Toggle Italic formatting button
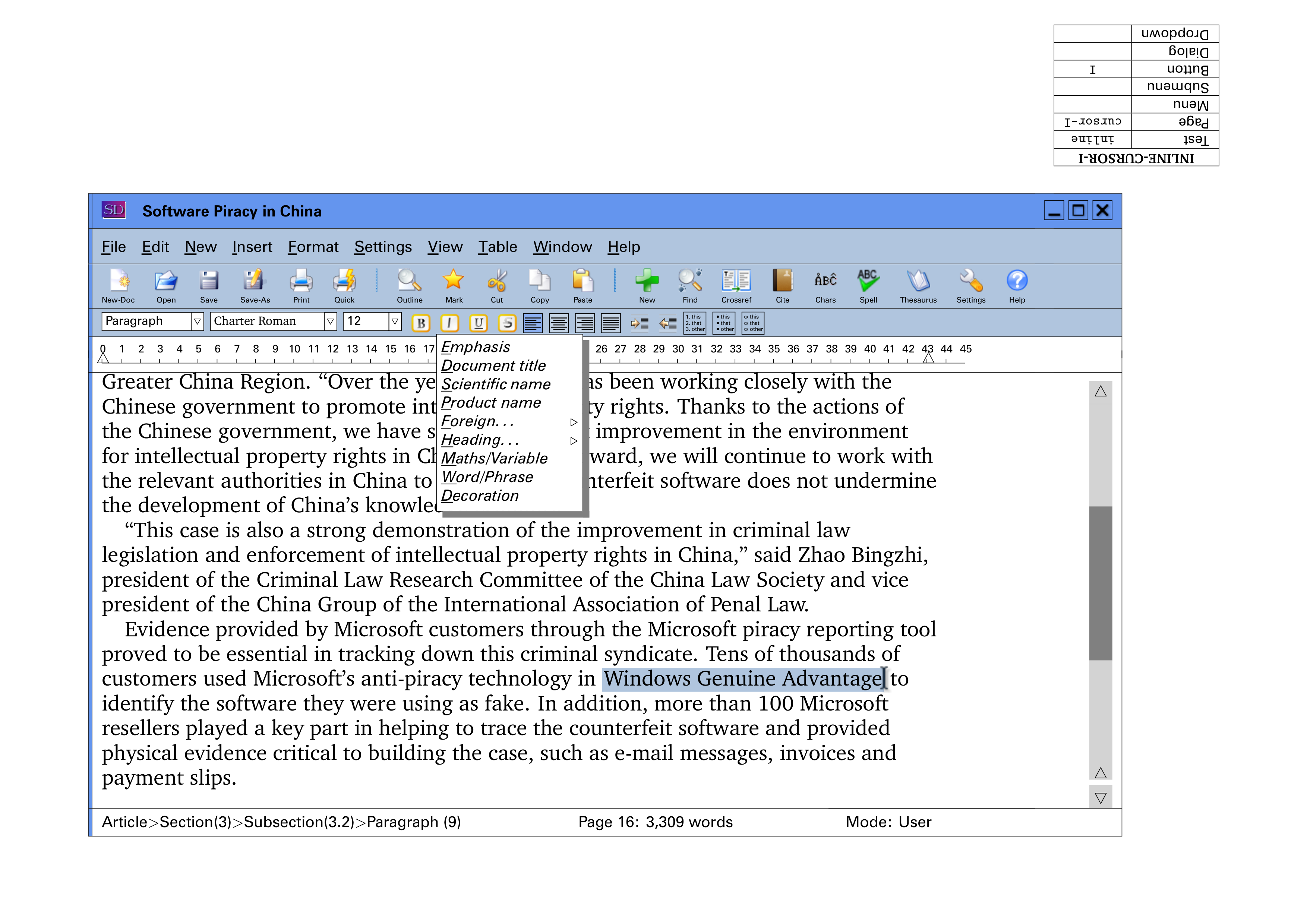This screenshot has width=1307, height=924. [450, 323]
